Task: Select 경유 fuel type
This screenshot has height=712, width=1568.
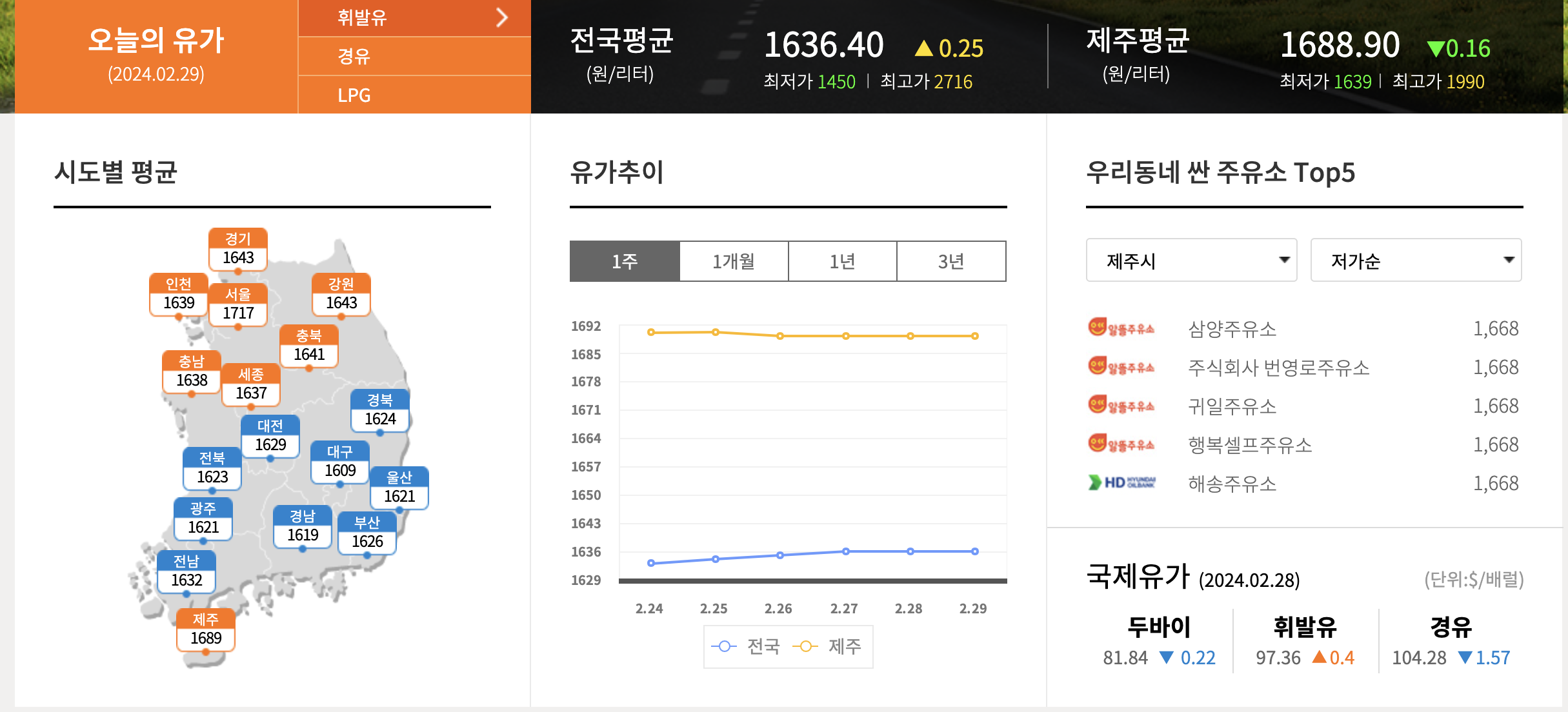Action: click(354, 56)
